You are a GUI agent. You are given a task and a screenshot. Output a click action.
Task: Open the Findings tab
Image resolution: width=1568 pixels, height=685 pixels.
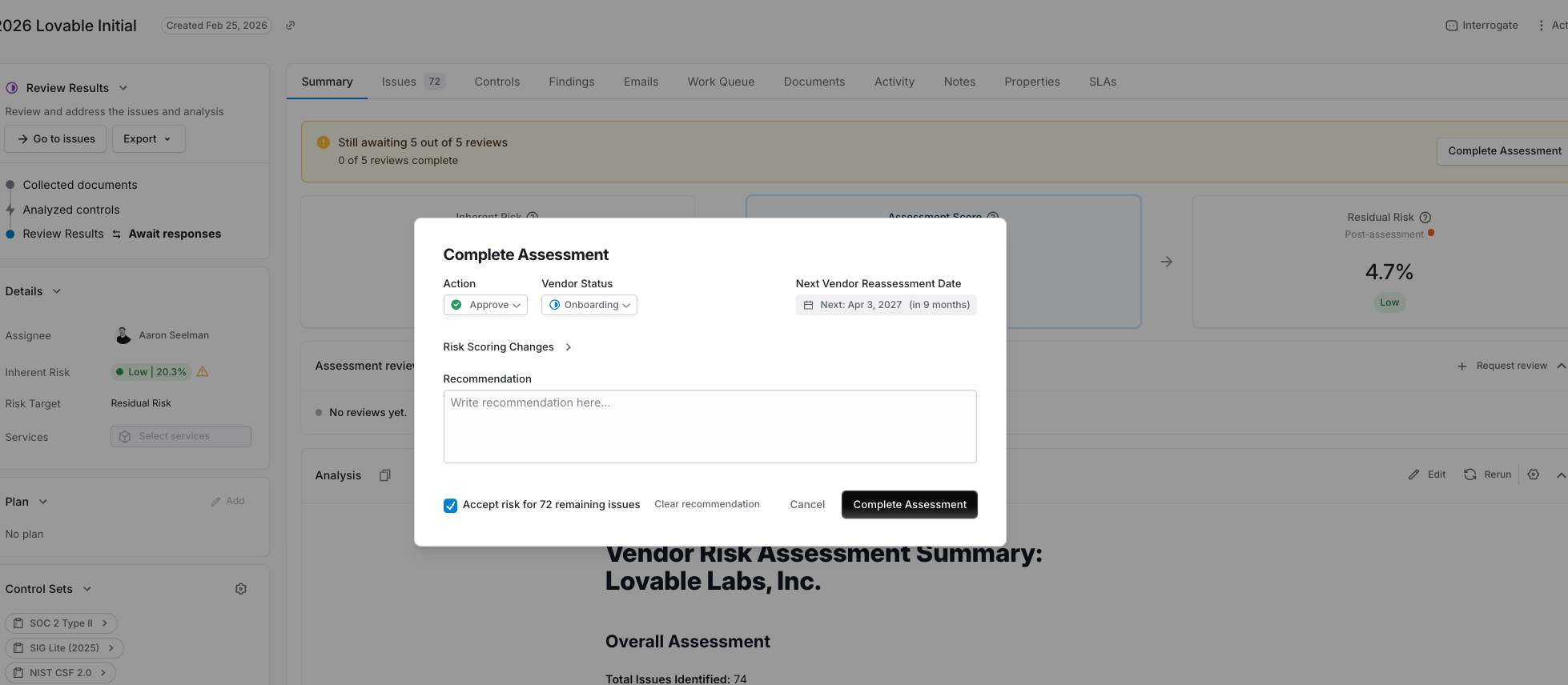pos(572,82)
